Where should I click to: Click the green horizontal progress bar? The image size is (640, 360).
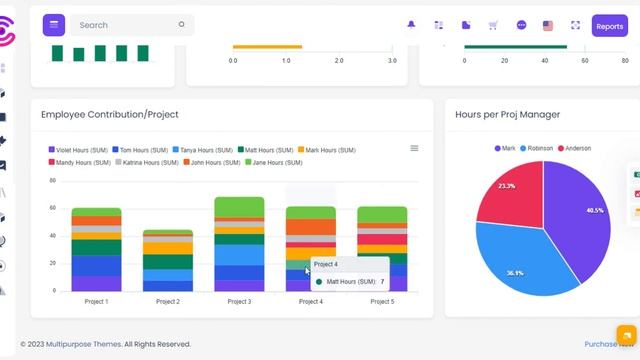516,47
